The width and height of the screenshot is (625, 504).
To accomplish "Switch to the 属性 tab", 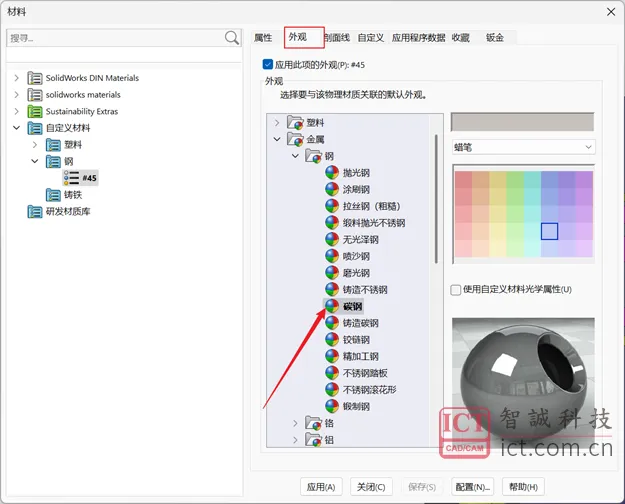I will tap(263, 38).
